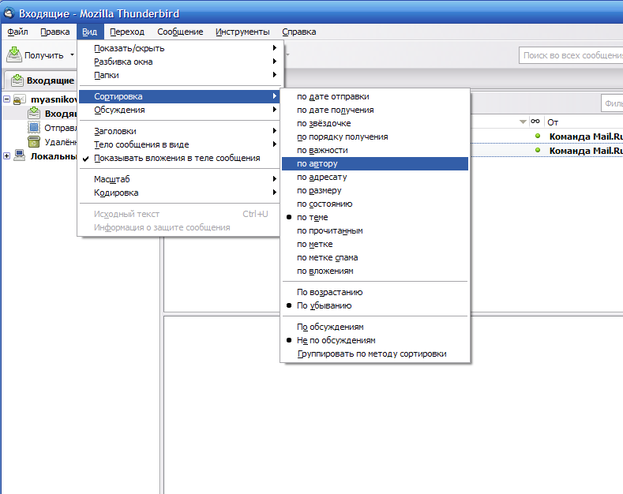Open the 'Файл' menu
The height and width of the screenshot is (494, 623).
[x=18, y=32]
